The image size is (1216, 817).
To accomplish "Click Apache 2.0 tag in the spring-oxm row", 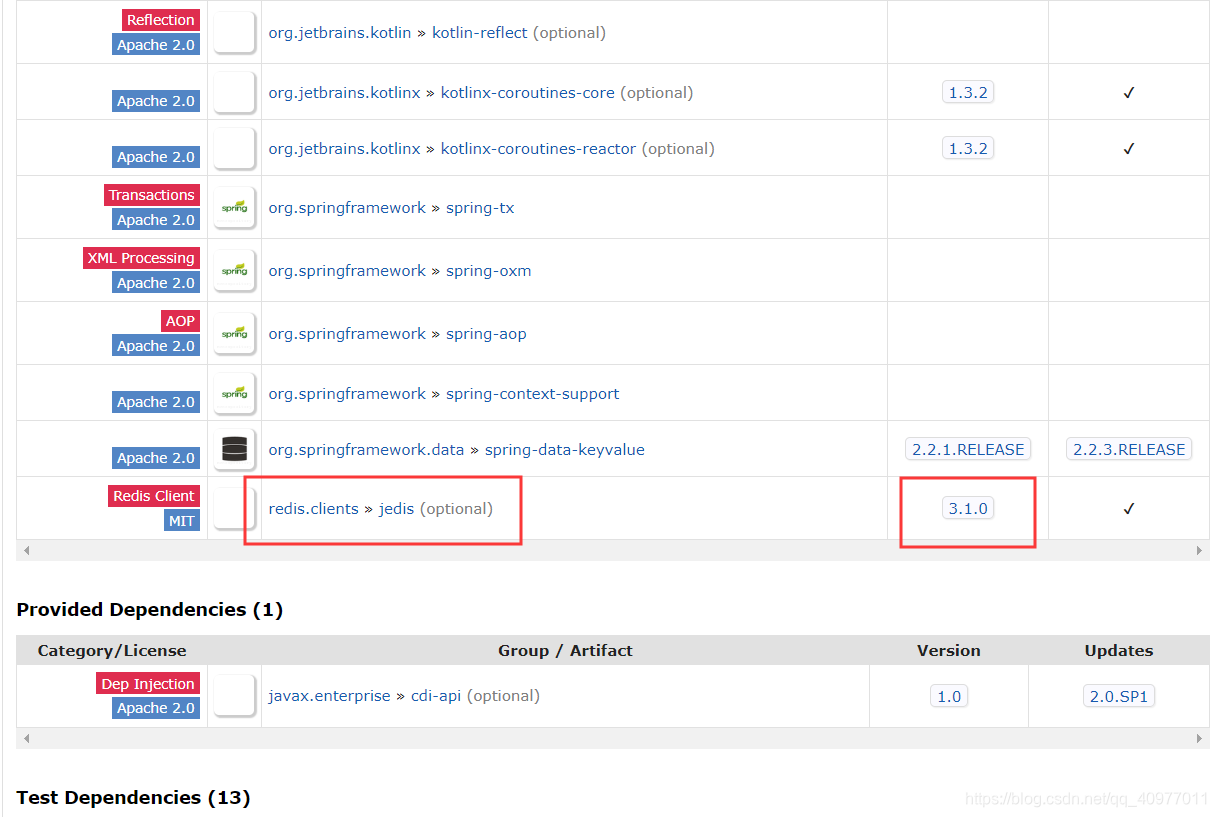I will pyautogui.click(x=156, y=283).
